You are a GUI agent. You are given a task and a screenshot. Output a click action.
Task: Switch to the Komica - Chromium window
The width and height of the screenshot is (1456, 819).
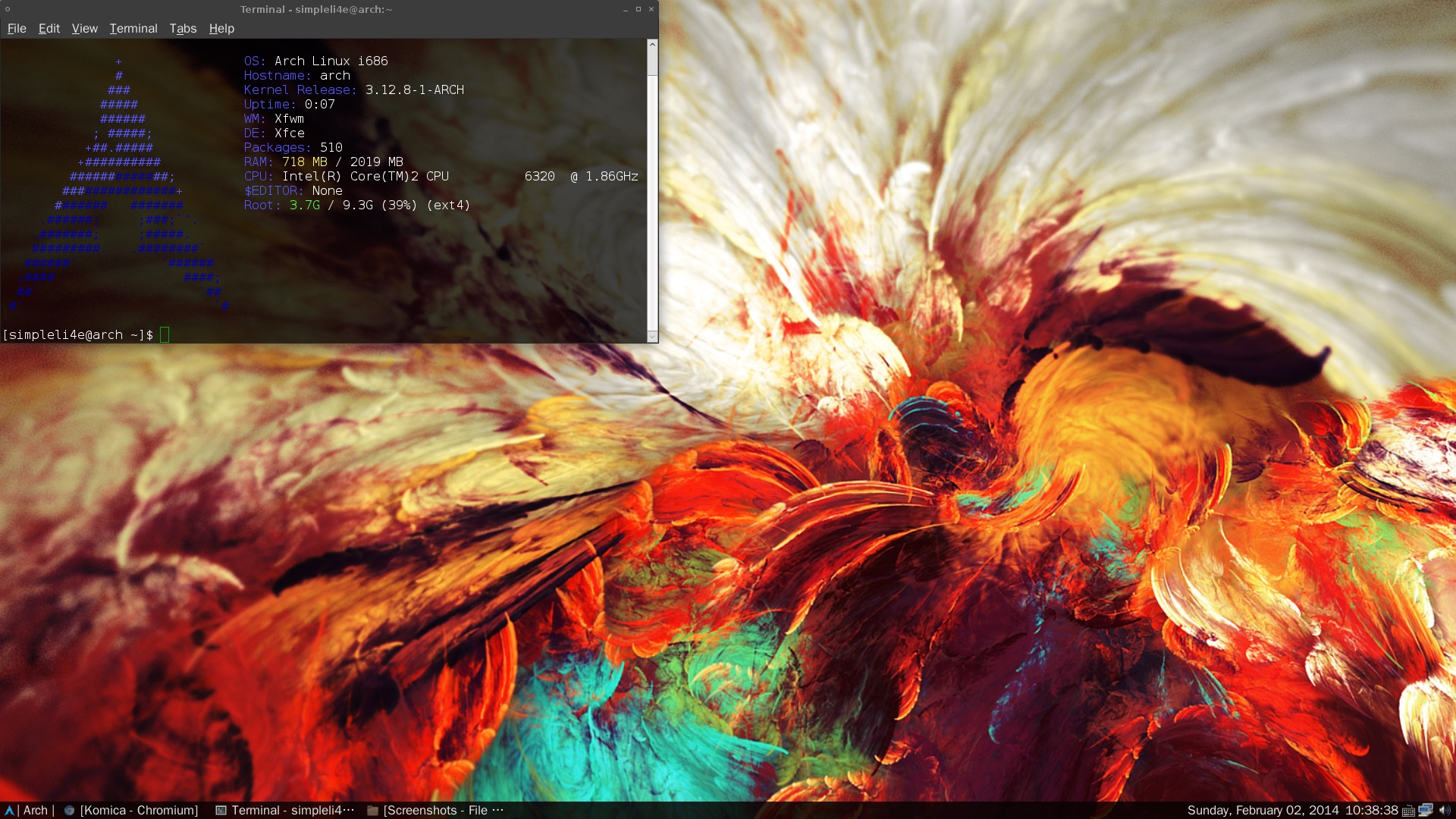(x=139, y=810)
